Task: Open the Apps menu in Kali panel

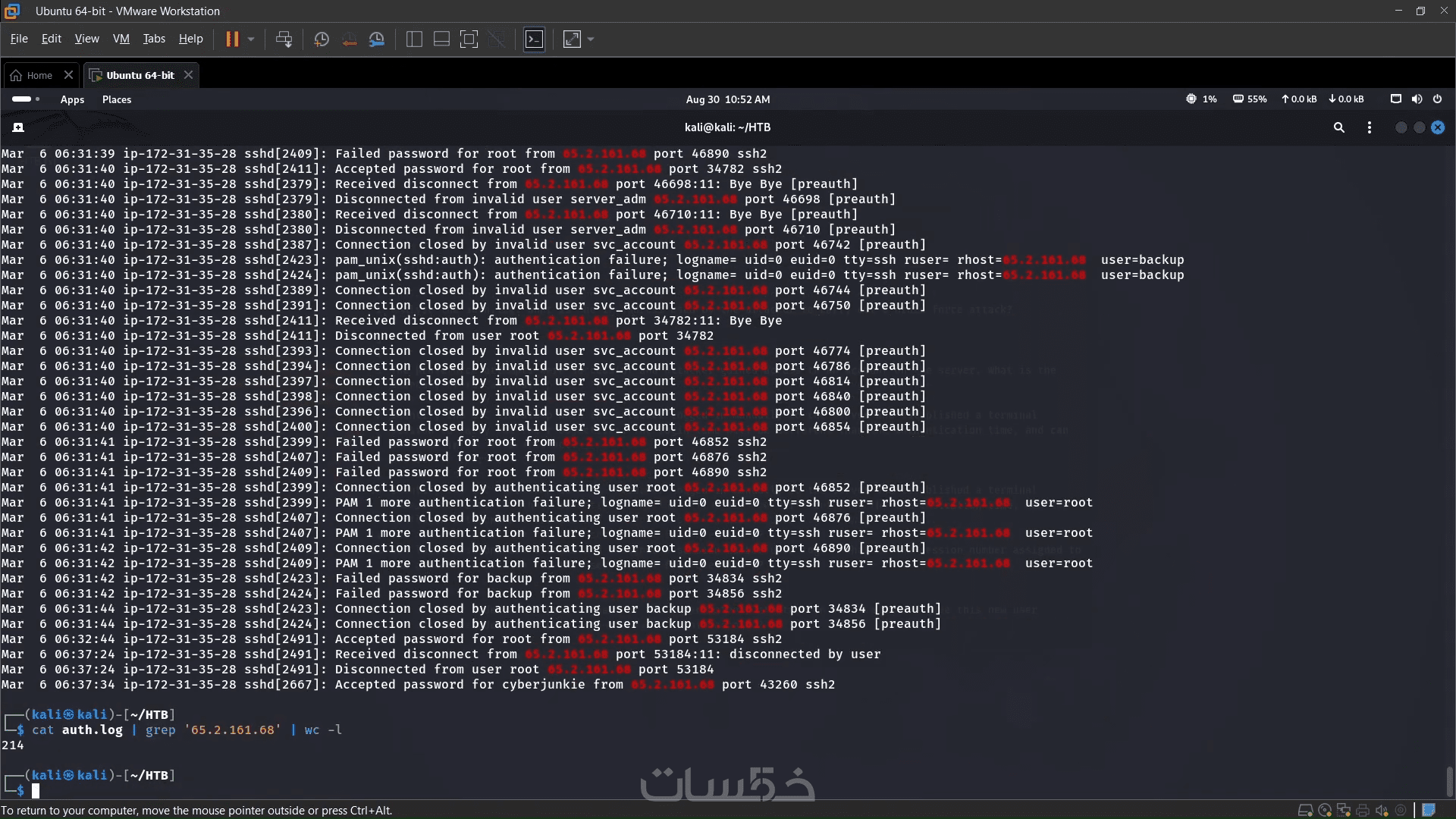Action: (x=72, y=99)
